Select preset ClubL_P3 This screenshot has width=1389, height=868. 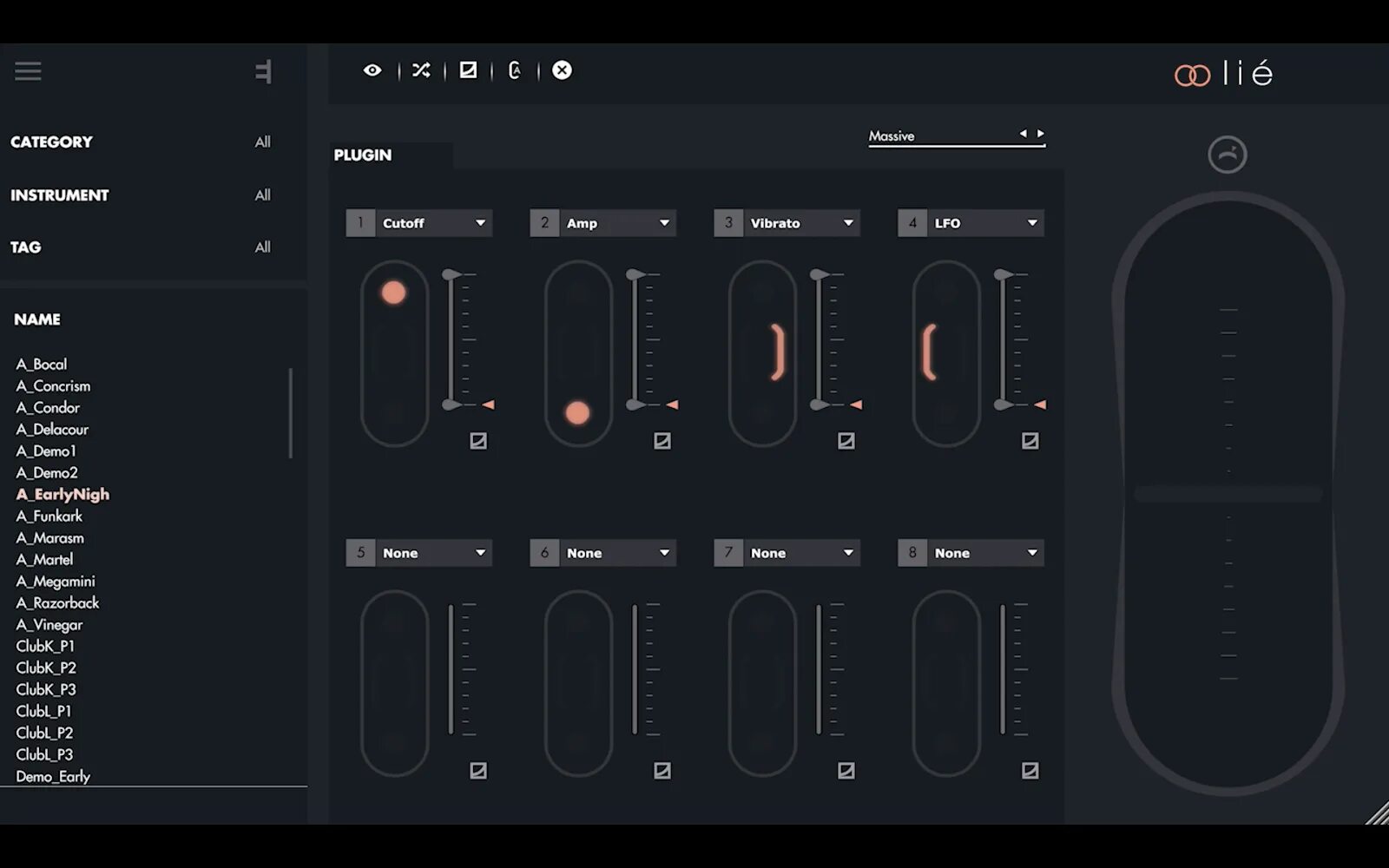coord(44,755)
